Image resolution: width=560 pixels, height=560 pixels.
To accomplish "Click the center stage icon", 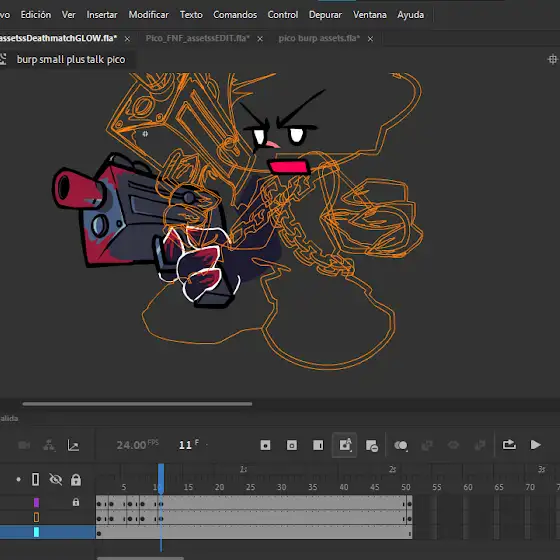I will point(552,59).
